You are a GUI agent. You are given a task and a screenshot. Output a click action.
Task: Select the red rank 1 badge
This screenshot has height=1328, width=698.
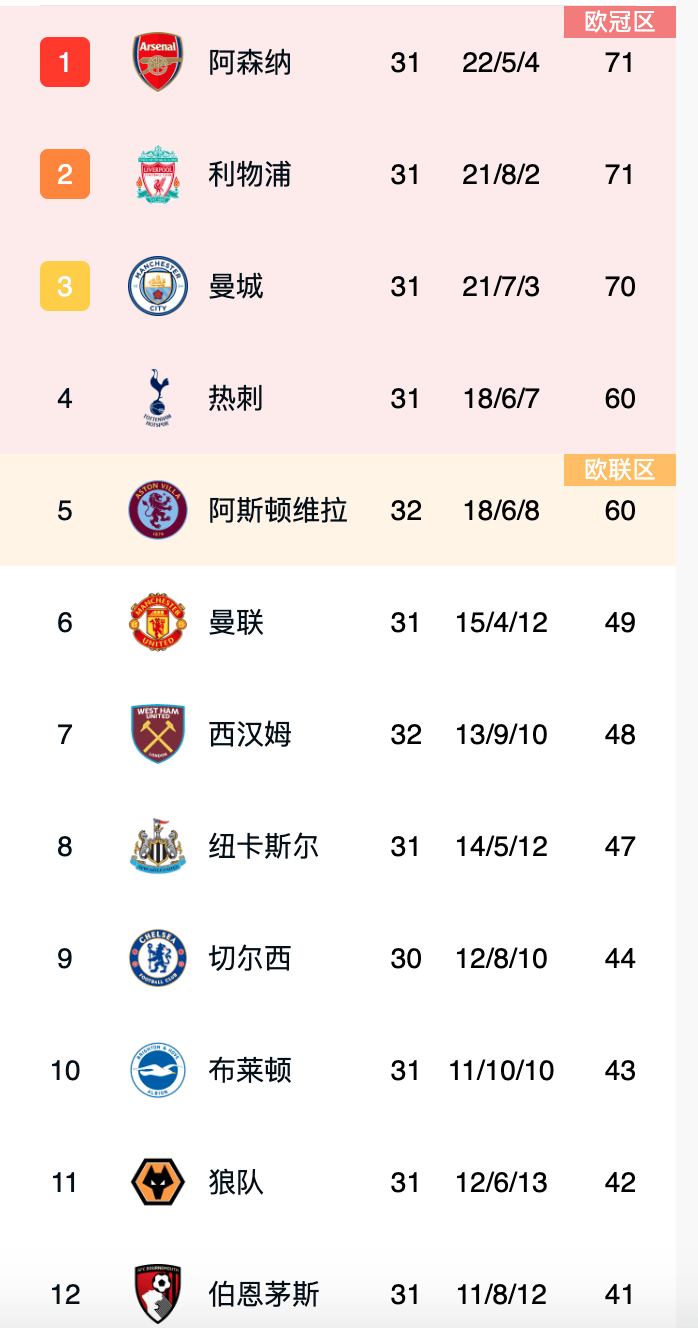point(65,62)
